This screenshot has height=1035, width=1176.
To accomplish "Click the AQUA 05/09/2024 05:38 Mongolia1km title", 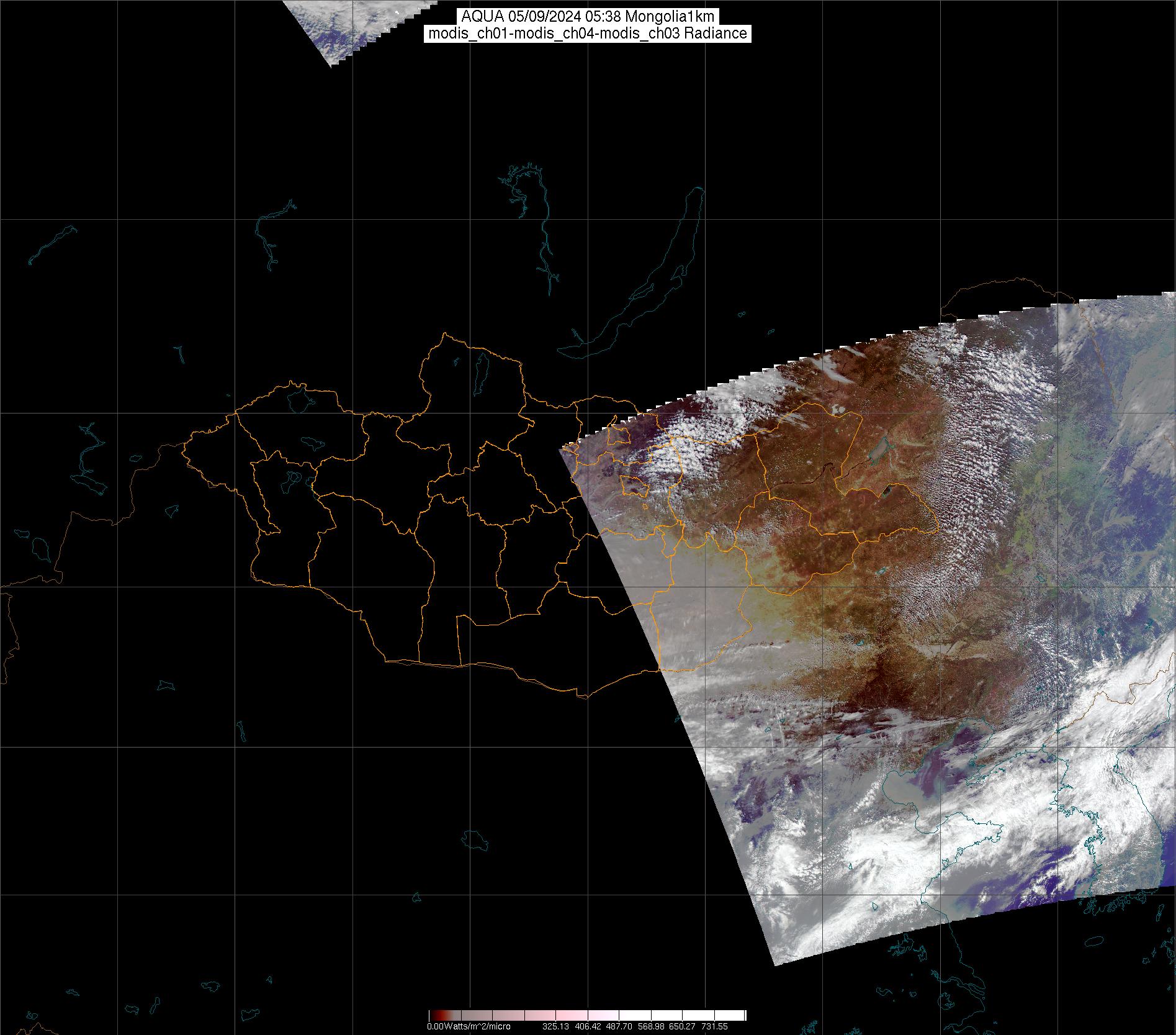I will click(588, 17).
